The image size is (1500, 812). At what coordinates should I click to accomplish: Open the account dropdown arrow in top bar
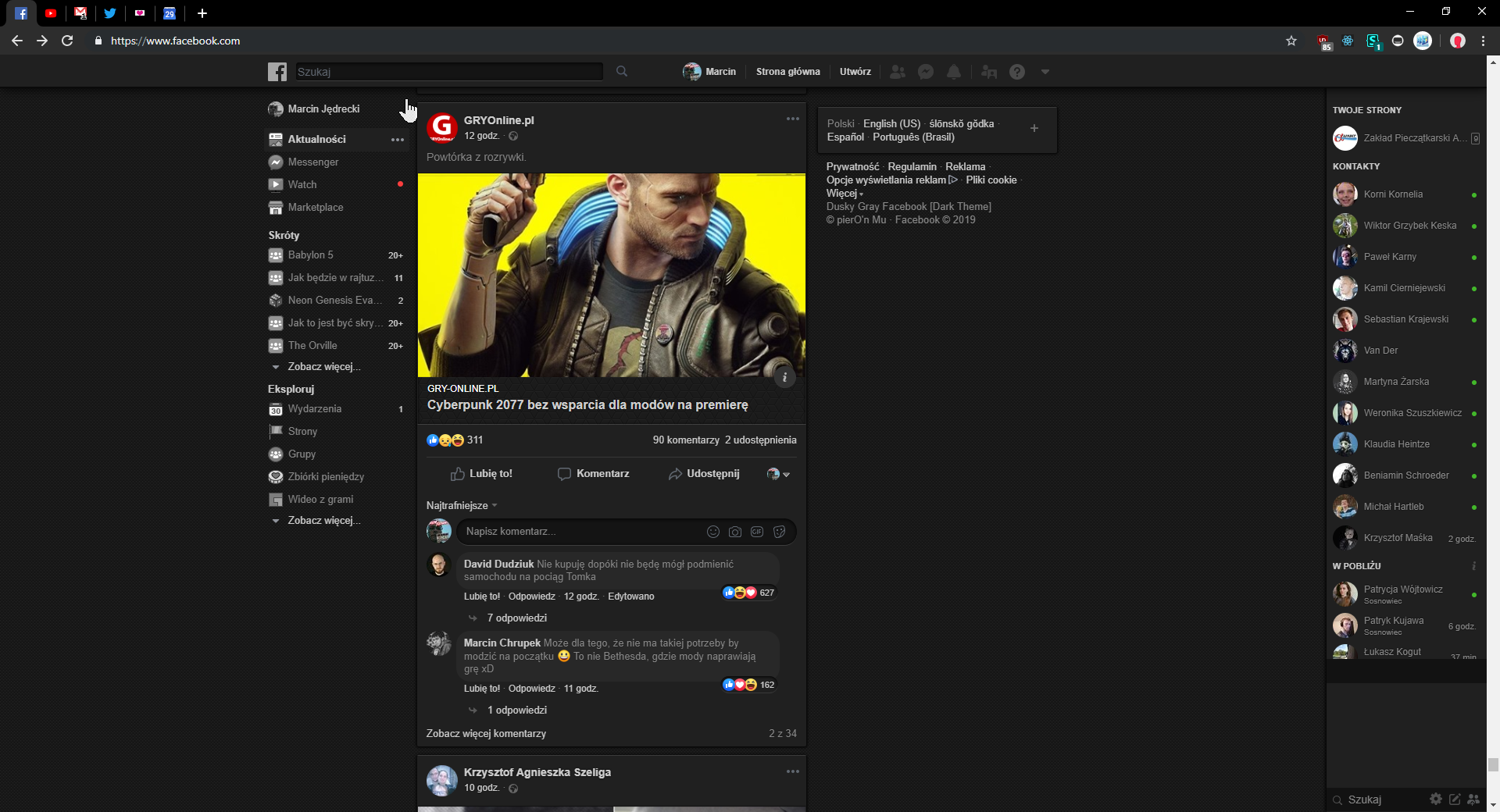pos(1045,72)
